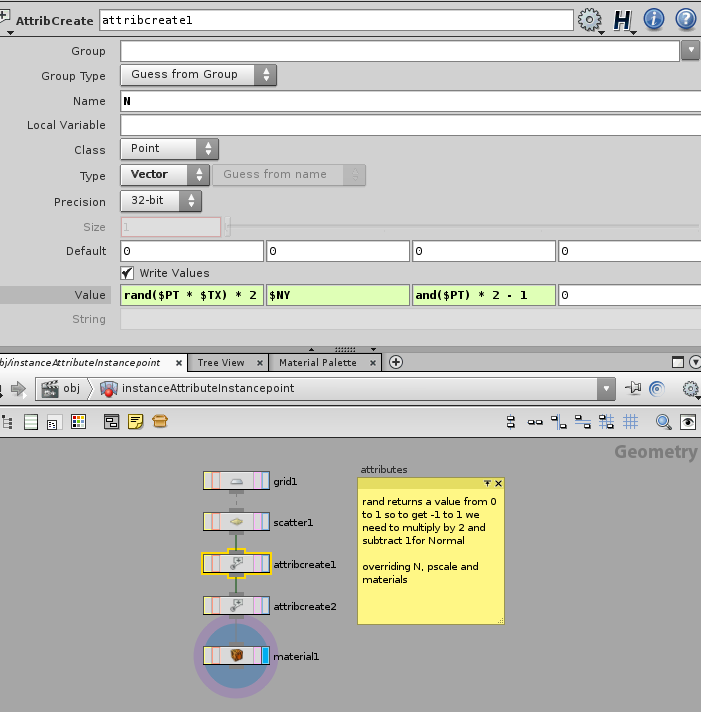Click the scatter1 node icon

point(237,522)
